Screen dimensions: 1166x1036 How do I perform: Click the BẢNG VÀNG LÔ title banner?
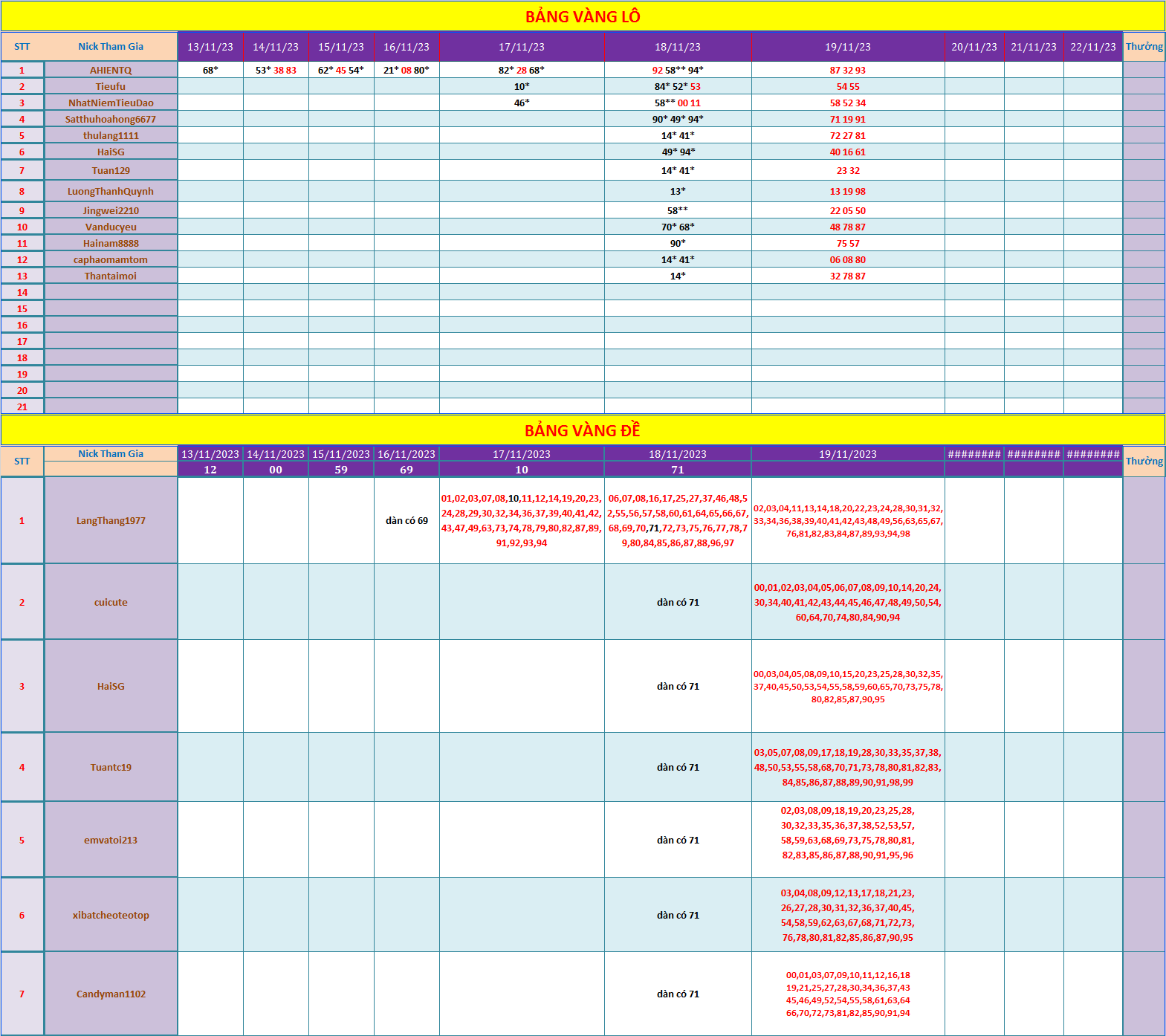(583, 16)
